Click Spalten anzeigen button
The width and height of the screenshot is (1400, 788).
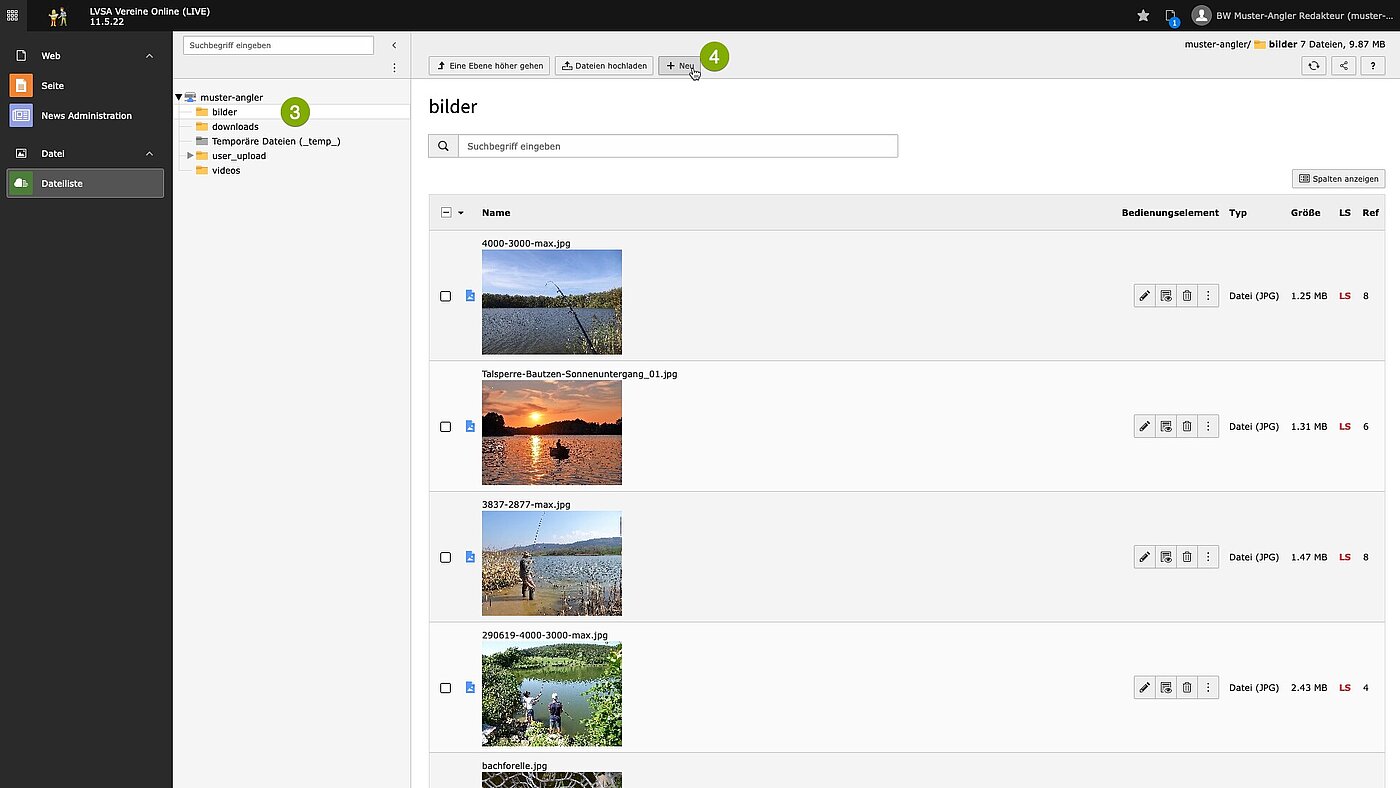click(x=1338, y=179)
